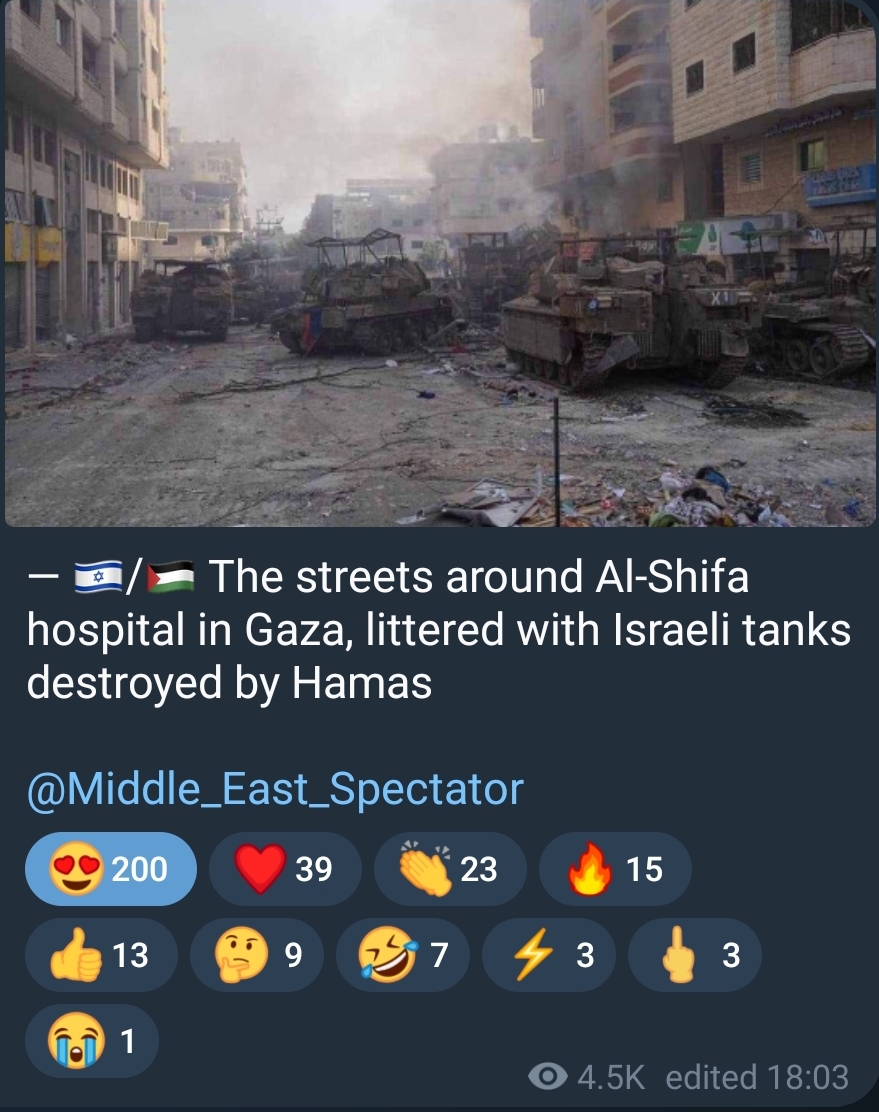The image size is (879, 1112).
Task: React with the rolling laughing emoji
Action: (x=403, y=955)
